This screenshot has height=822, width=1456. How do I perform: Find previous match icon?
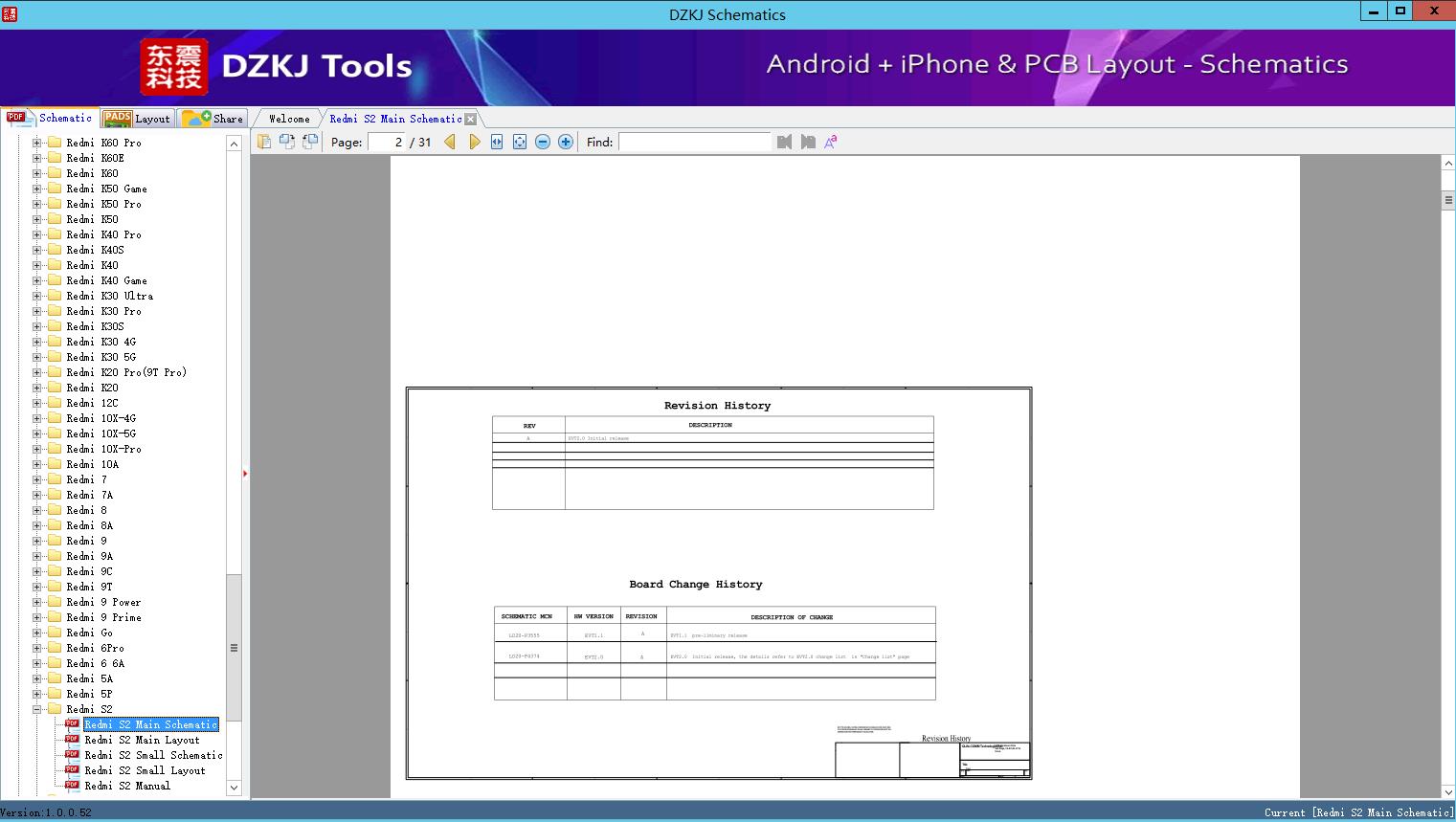point(785,142)
